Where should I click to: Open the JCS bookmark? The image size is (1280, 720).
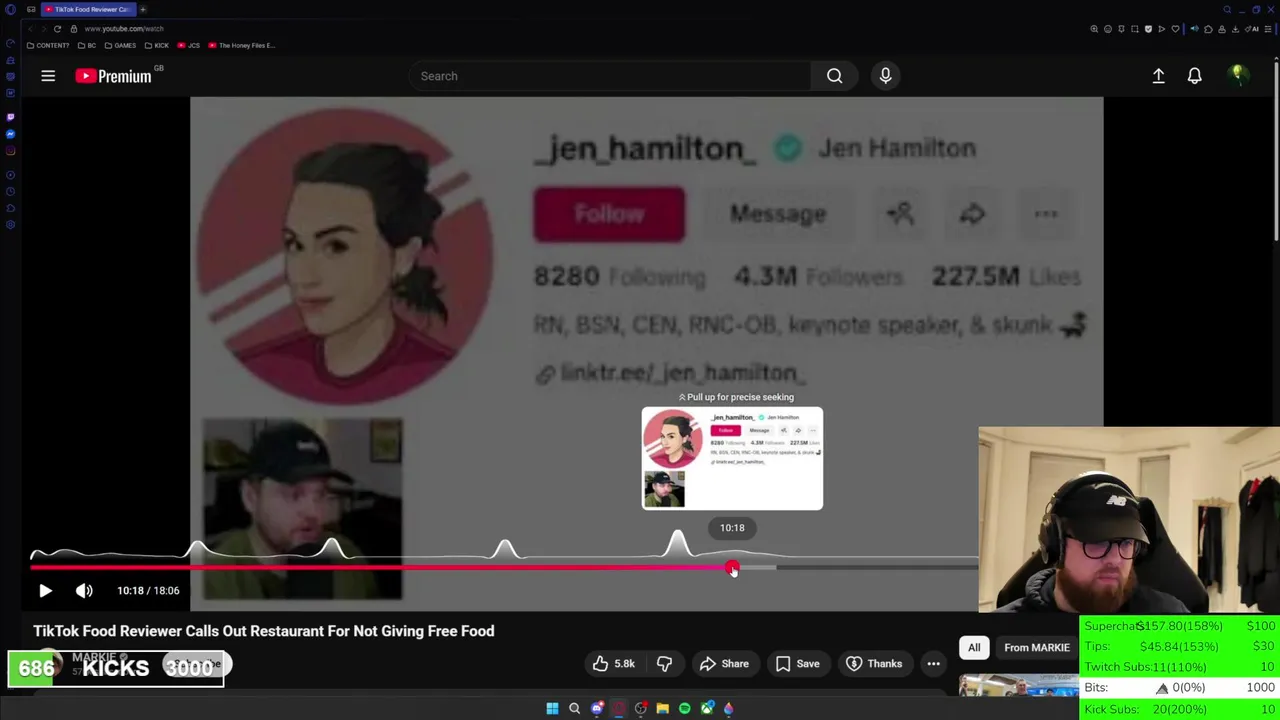(189, 45)
